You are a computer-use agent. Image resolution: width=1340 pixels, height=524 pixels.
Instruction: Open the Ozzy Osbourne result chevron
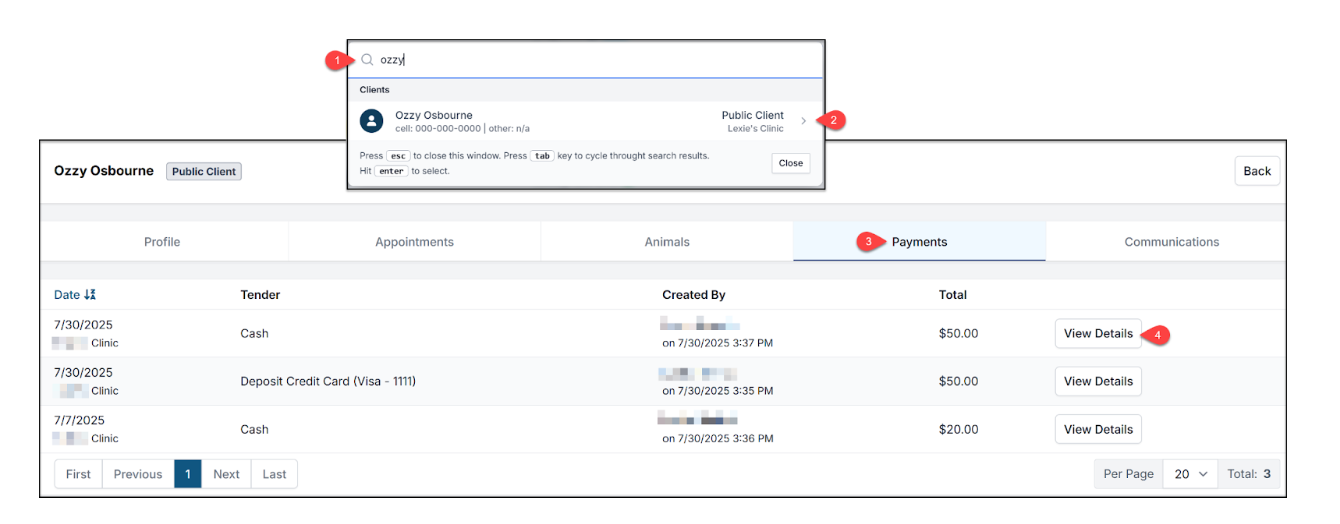click(x=803, y=121)
